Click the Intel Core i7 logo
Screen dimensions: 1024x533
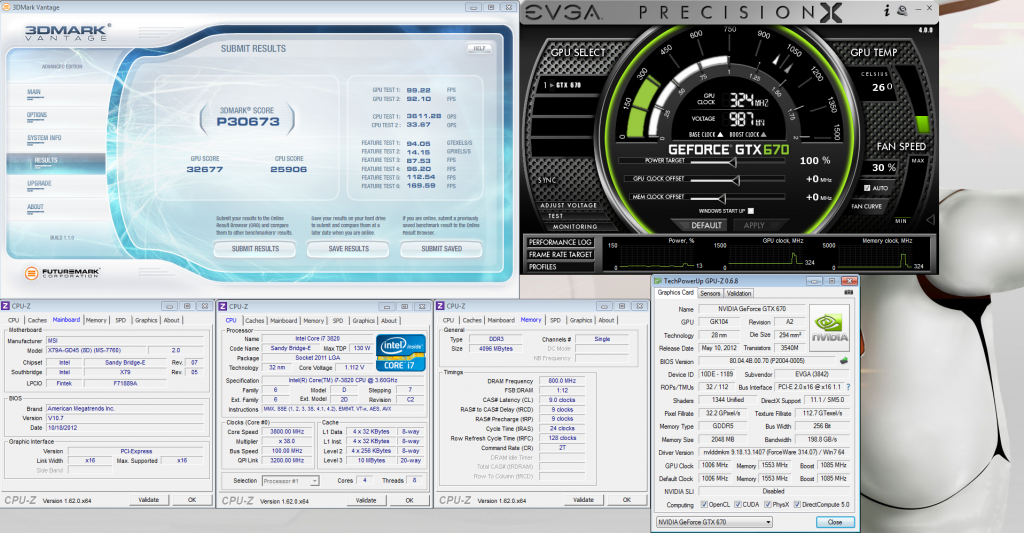(x=400, y=353)
